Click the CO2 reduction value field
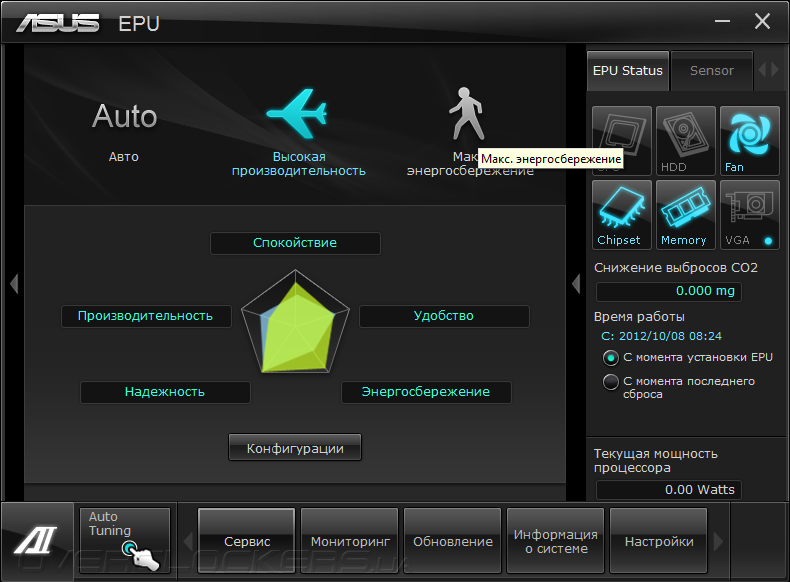 point(669,291)
